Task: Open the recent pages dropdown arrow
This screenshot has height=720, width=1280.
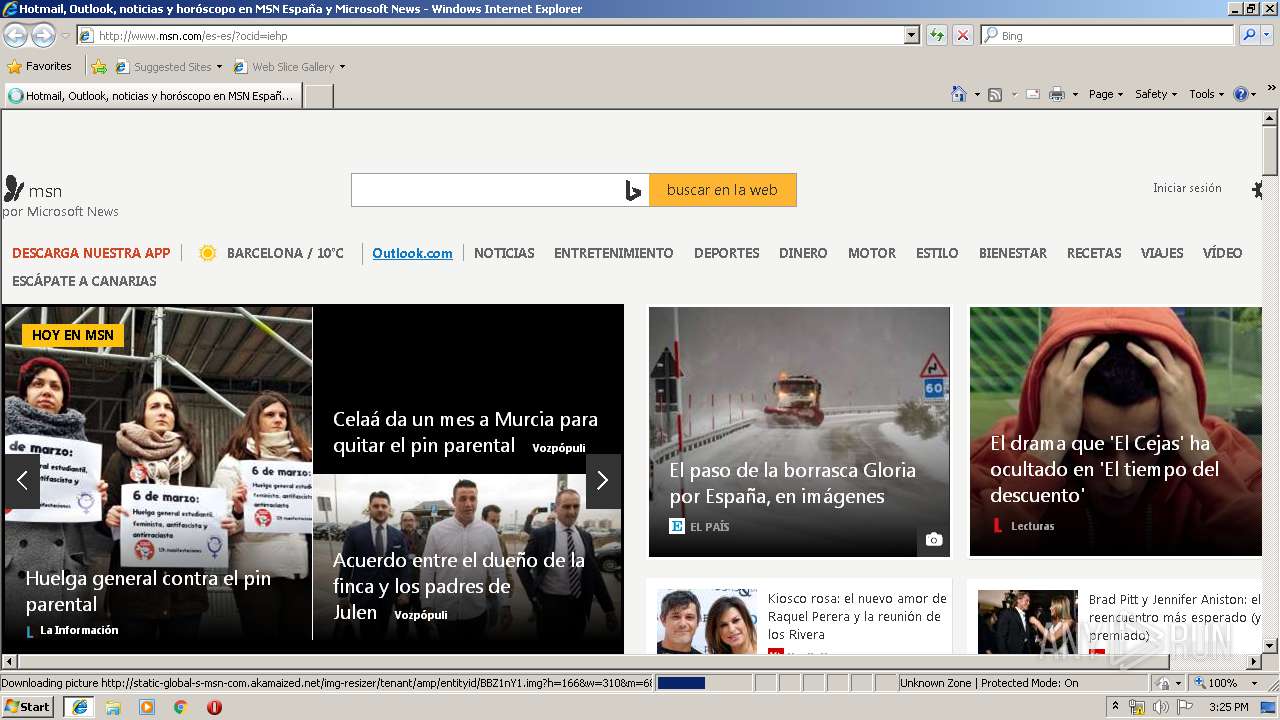Action: pyautogui.click(x=65, y=36)
